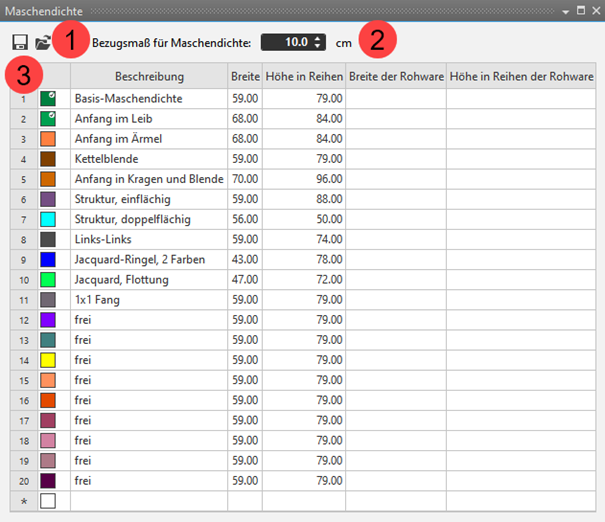Image resolution: width=605 pixels, height=522 pixels.
Task: Maximize the Maschendichte panel
Action: click(580, 9)
